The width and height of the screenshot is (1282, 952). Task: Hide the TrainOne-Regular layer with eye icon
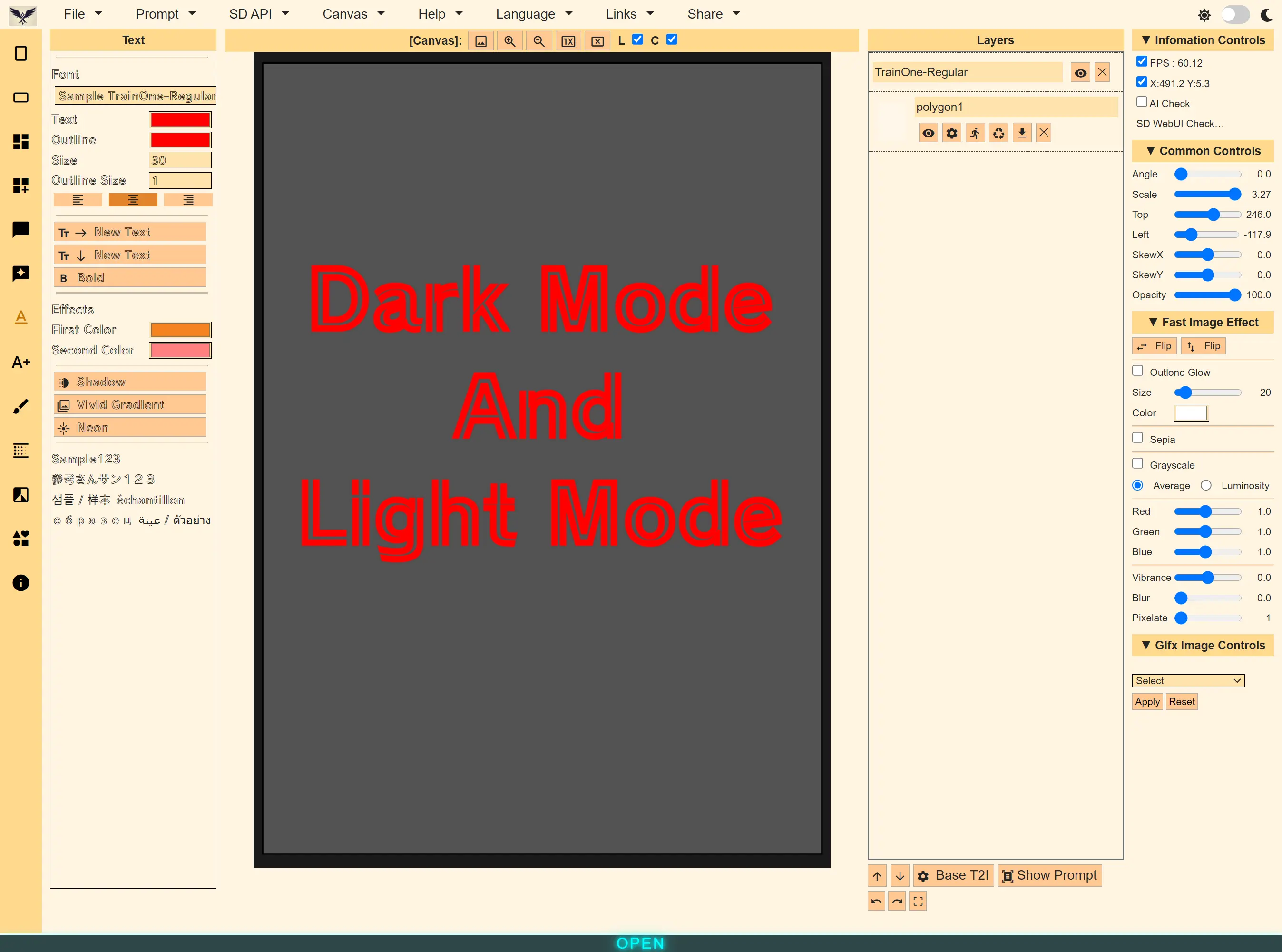[1080, 73]
